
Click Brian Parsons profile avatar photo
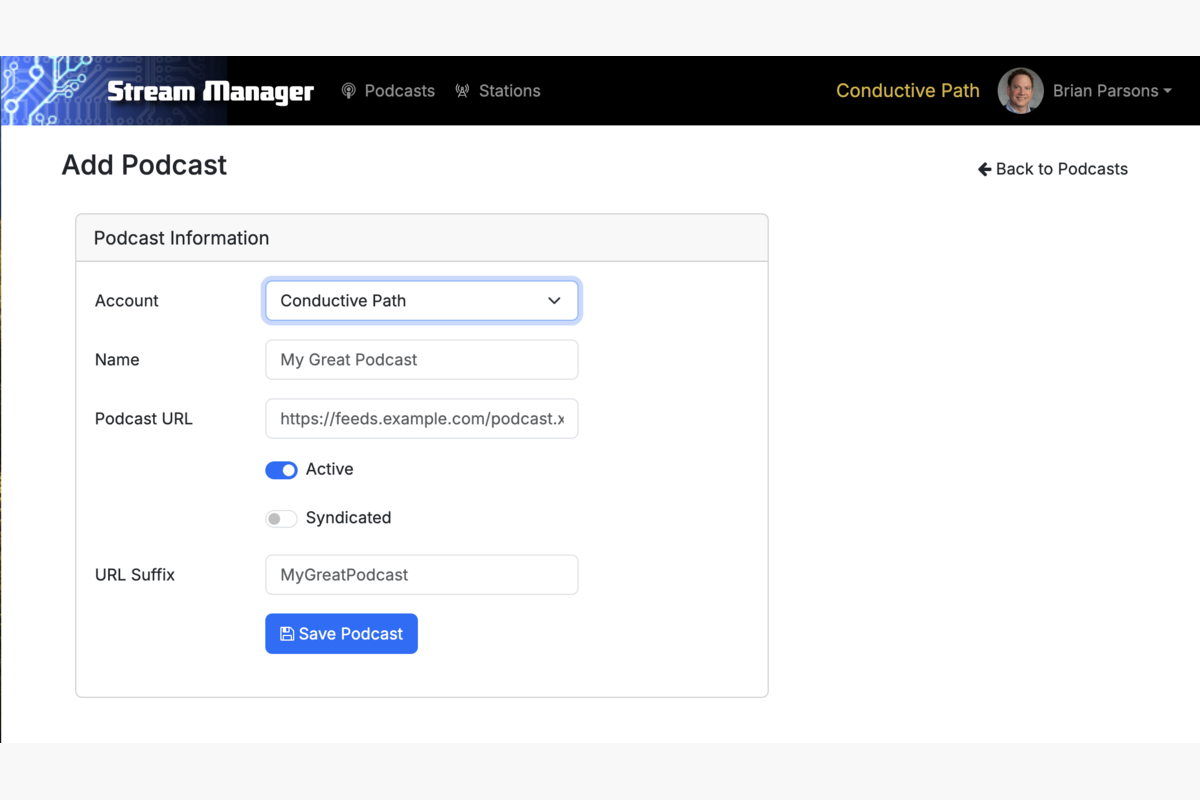click(x=1020, y=90)
